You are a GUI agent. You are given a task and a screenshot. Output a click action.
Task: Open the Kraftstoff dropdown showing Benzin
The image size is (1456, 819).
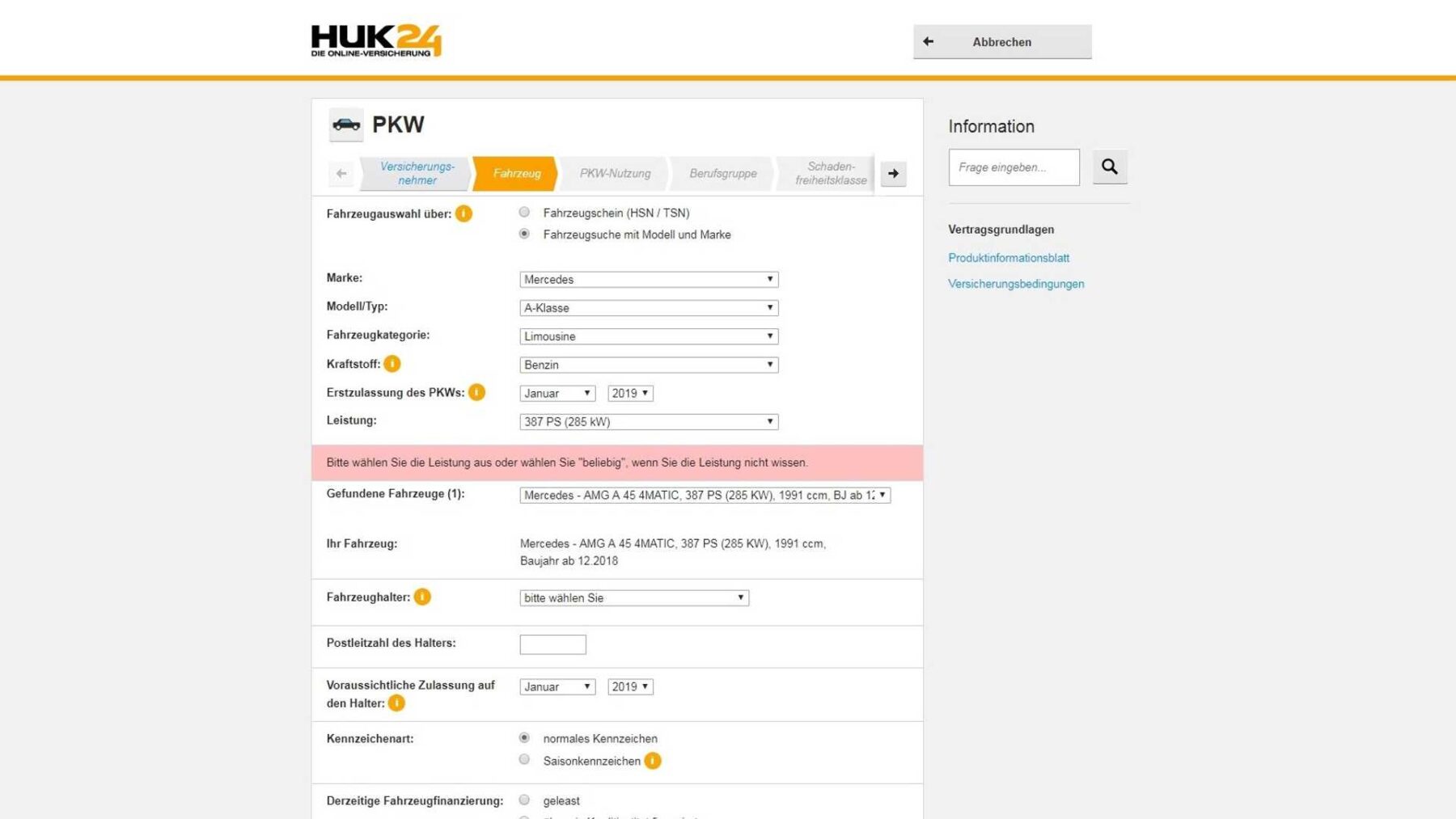649,365
